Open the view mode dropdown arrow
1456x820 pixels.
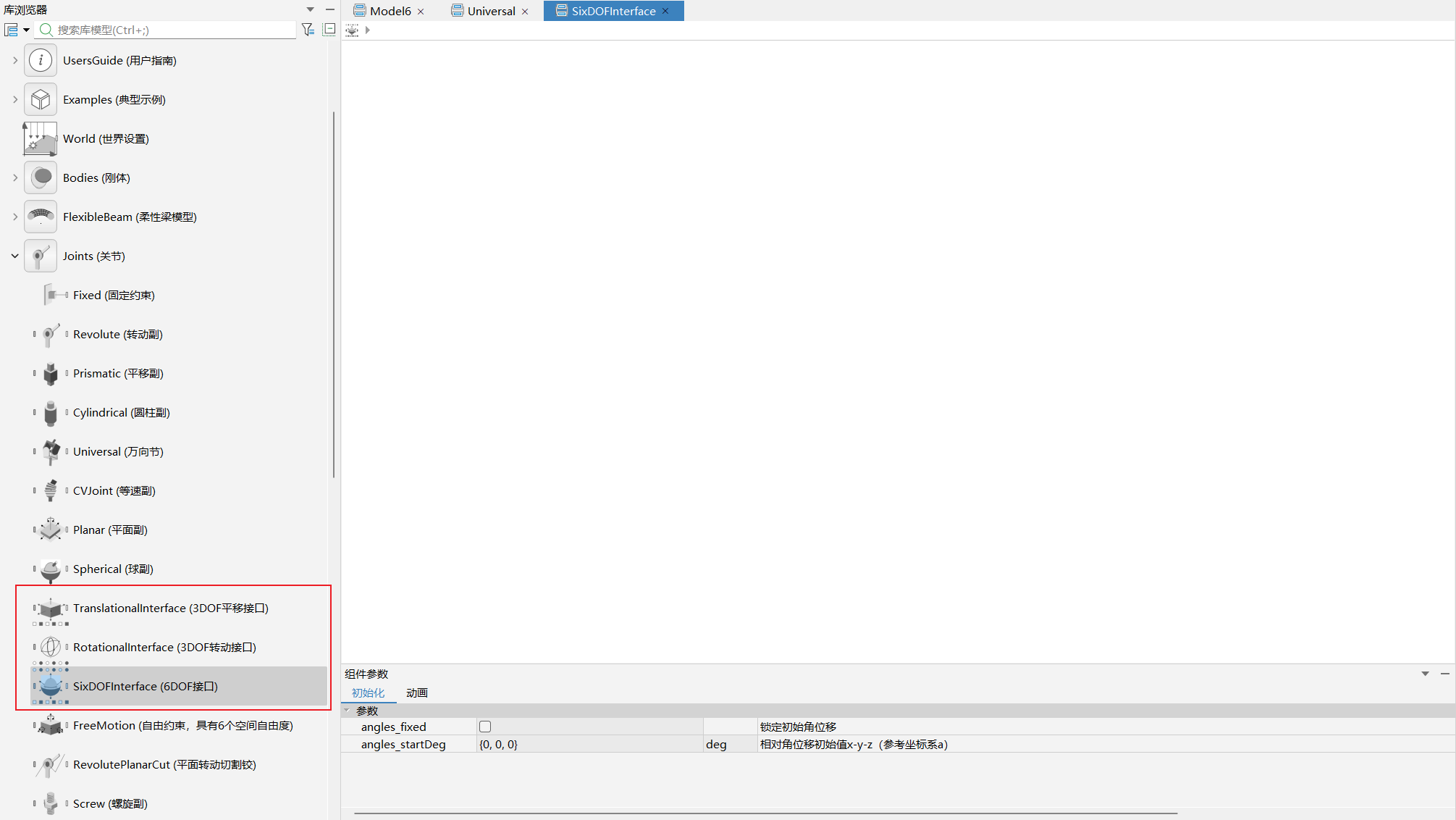click(x=26, y=30)
